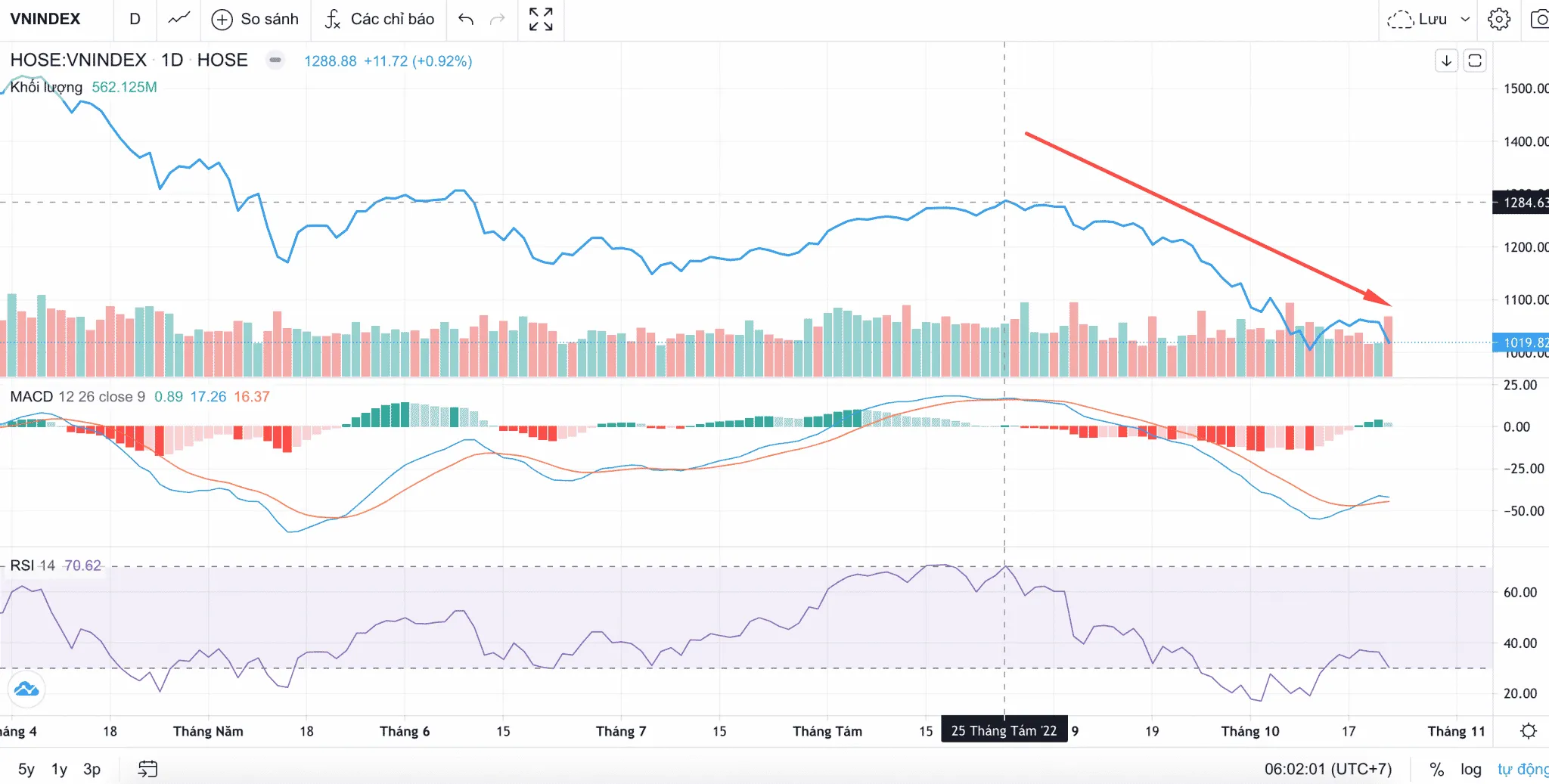Image resolution: width=1549 pixels, height=784 pixels.
Task: Open the chart style line icon
Action: click(x=179, y=19)
